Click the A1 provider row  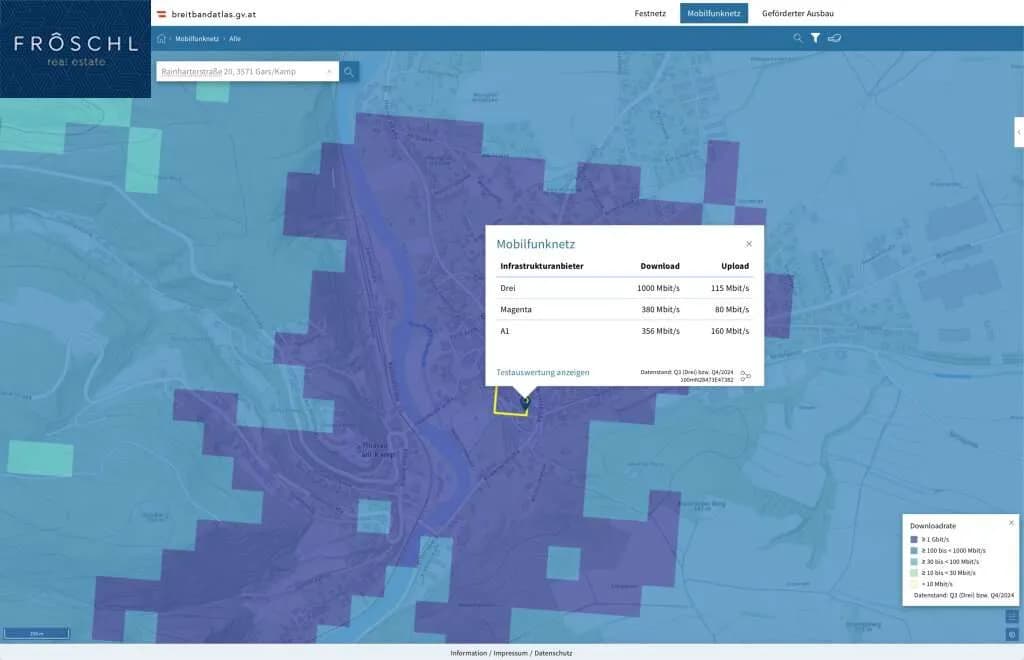pyautogui.click(x=624, y=331)
